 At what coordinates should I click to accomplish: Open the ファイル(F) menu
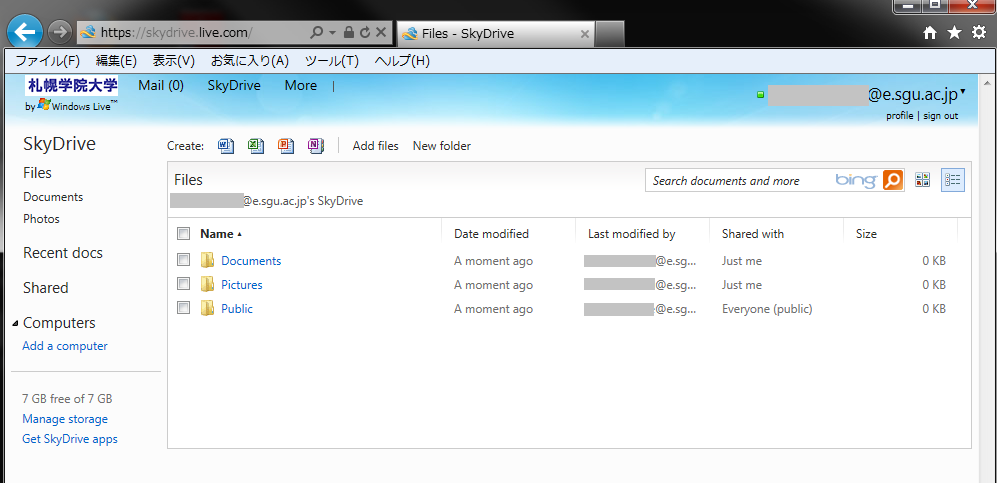(x=48, y=61)
